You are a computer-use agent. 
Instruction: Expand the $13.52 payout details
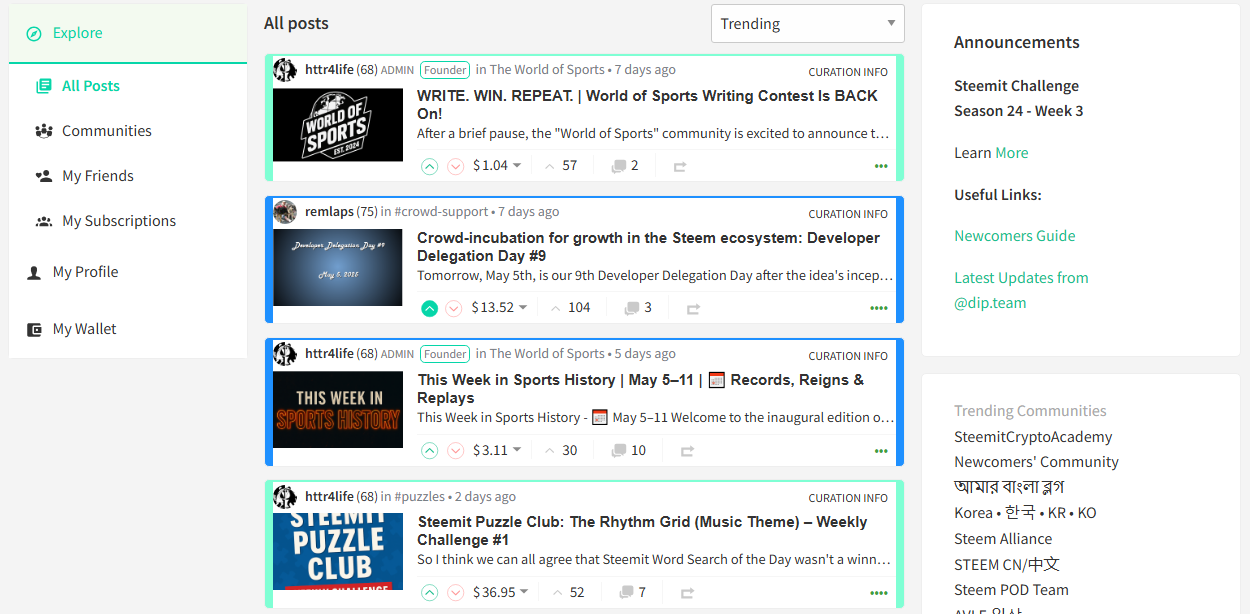500,307
